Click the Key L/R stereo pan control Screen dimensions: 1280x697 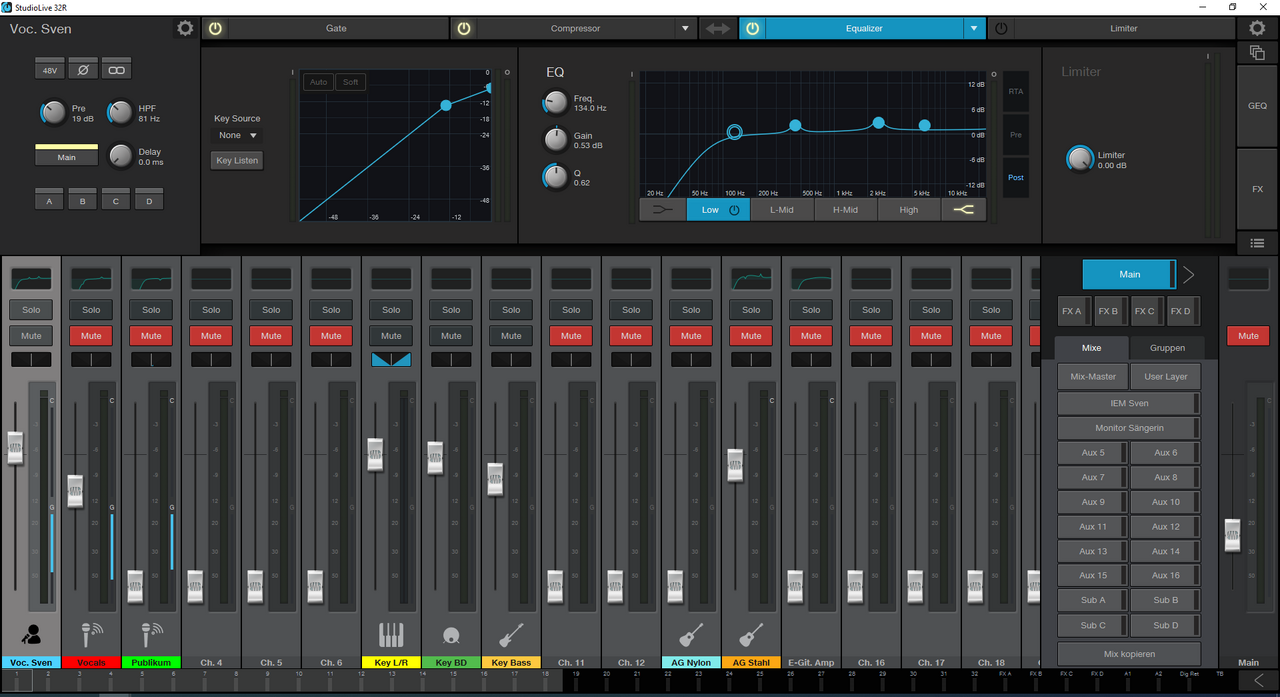(x=391, y=359)
